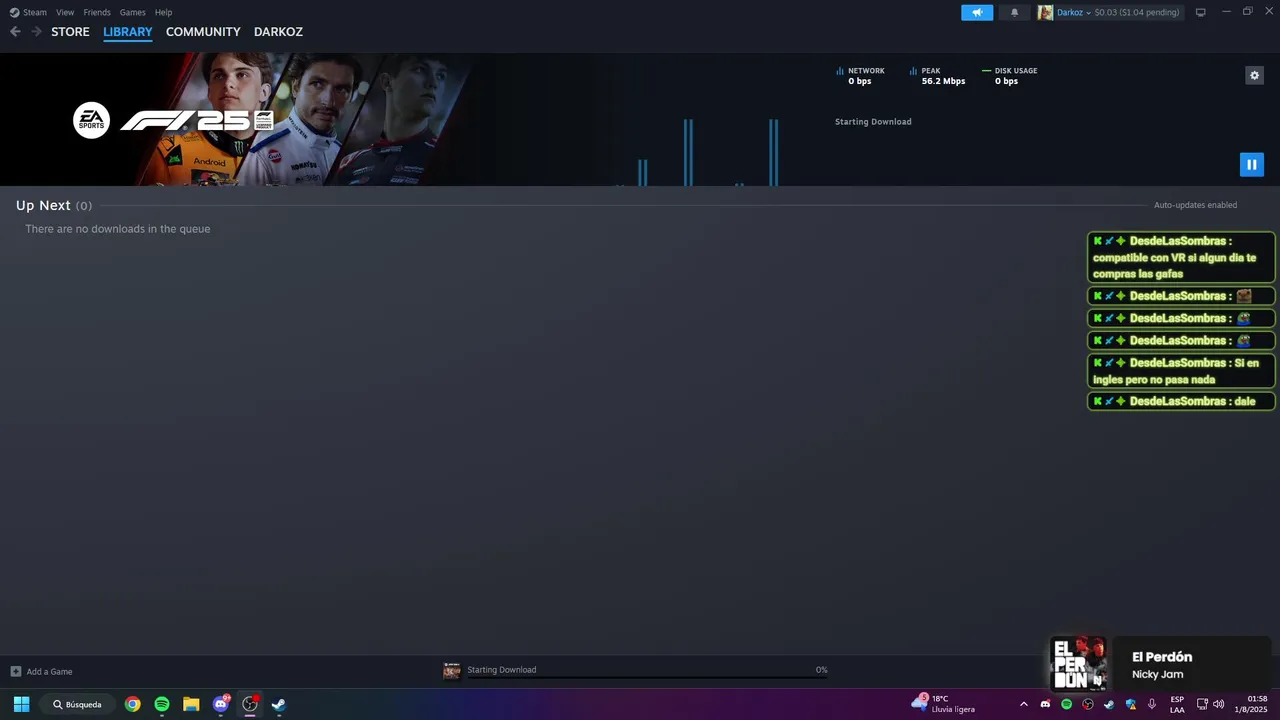The height and width of the screenshot is (720, 1280).
Task: Open Steam announcements megaphone button
Action: 977,12
